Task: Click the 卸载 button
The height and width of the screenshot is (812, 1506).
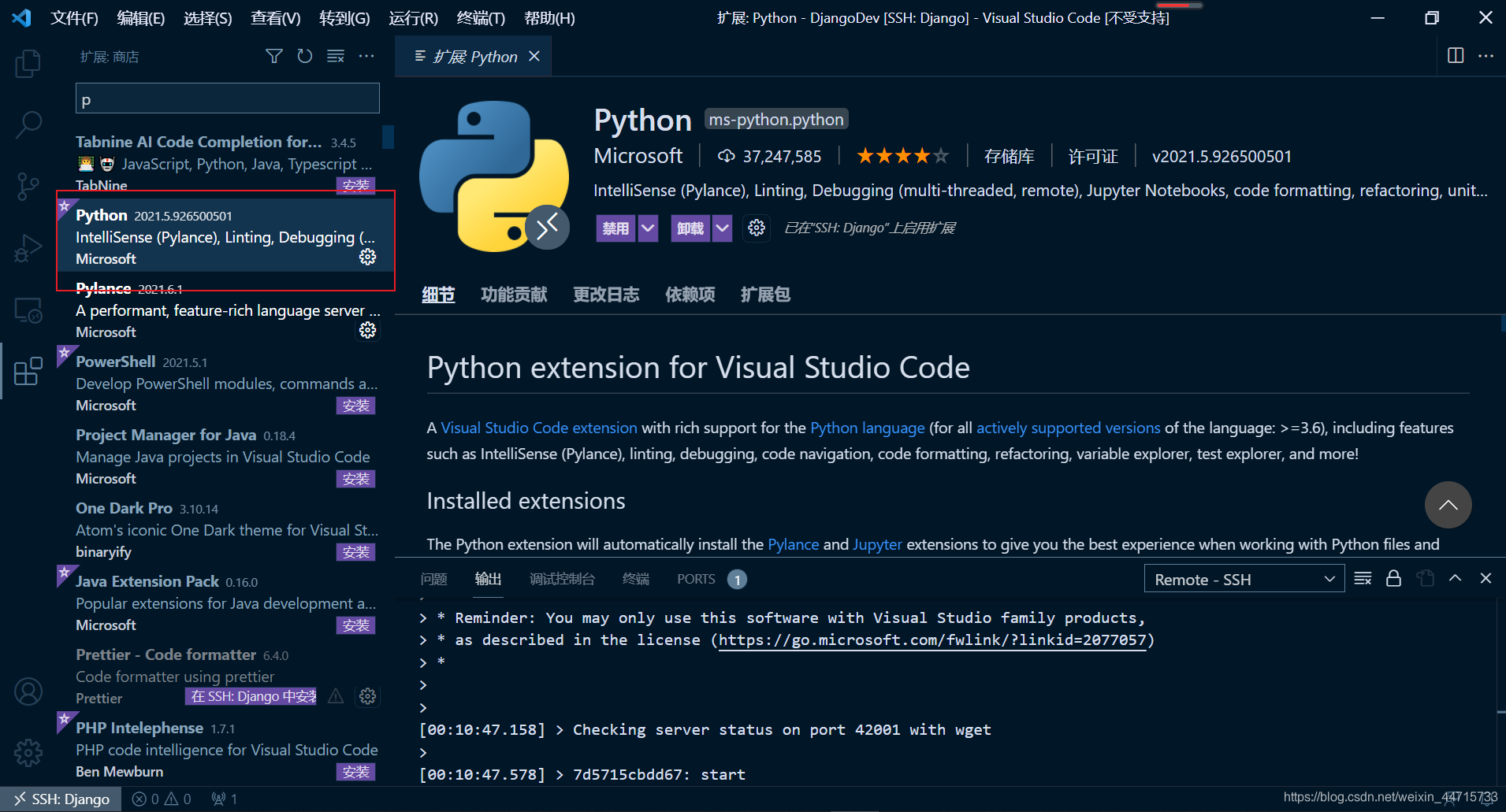Action: 691,228
